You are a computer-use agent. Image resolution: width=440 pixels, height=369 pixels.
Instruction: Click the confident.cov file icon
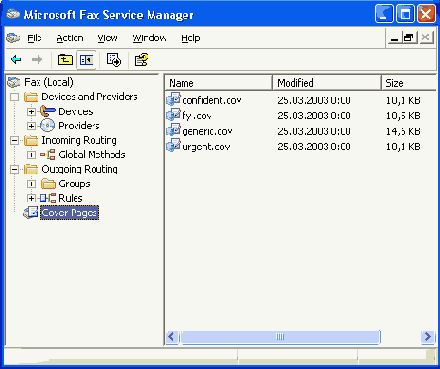[x=173, y=99]
